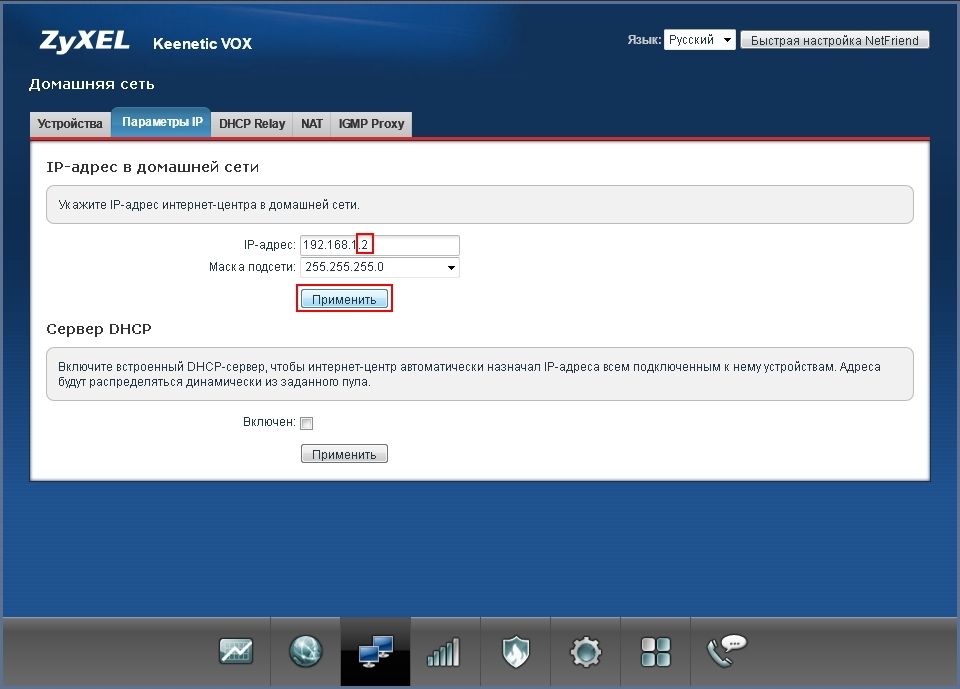This screenshot has height=689, width=960.
Task: Open the Applications four-squares icon
Action: click(x=655, y=652)
